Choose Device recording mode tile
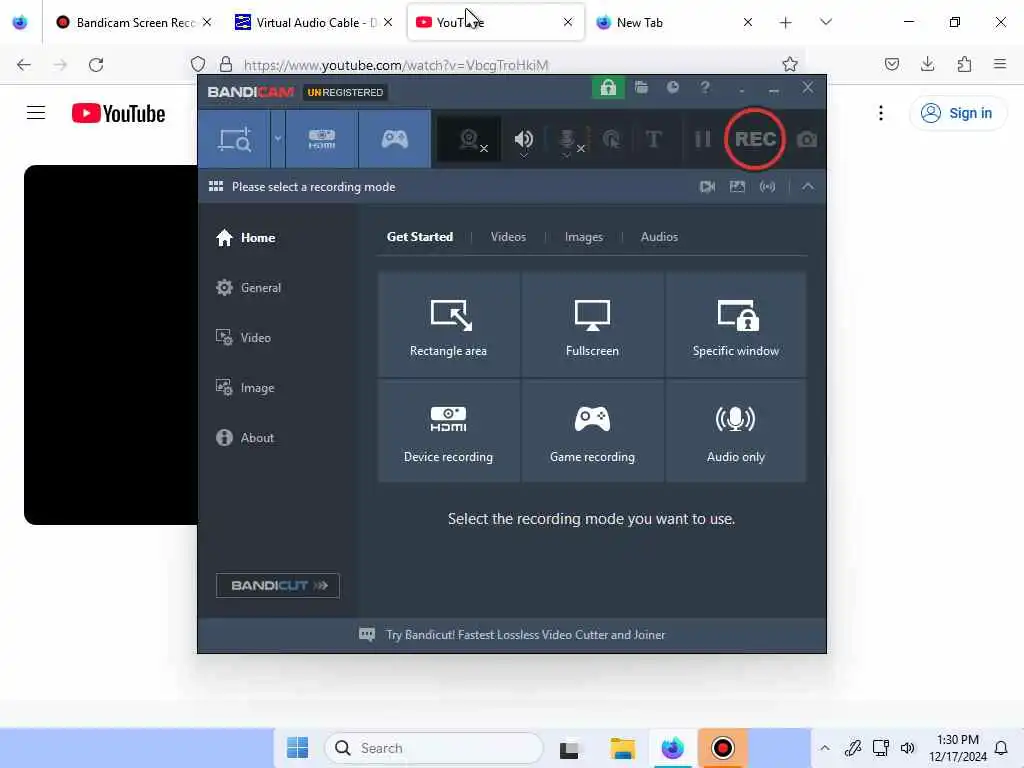 coord(449,431)
